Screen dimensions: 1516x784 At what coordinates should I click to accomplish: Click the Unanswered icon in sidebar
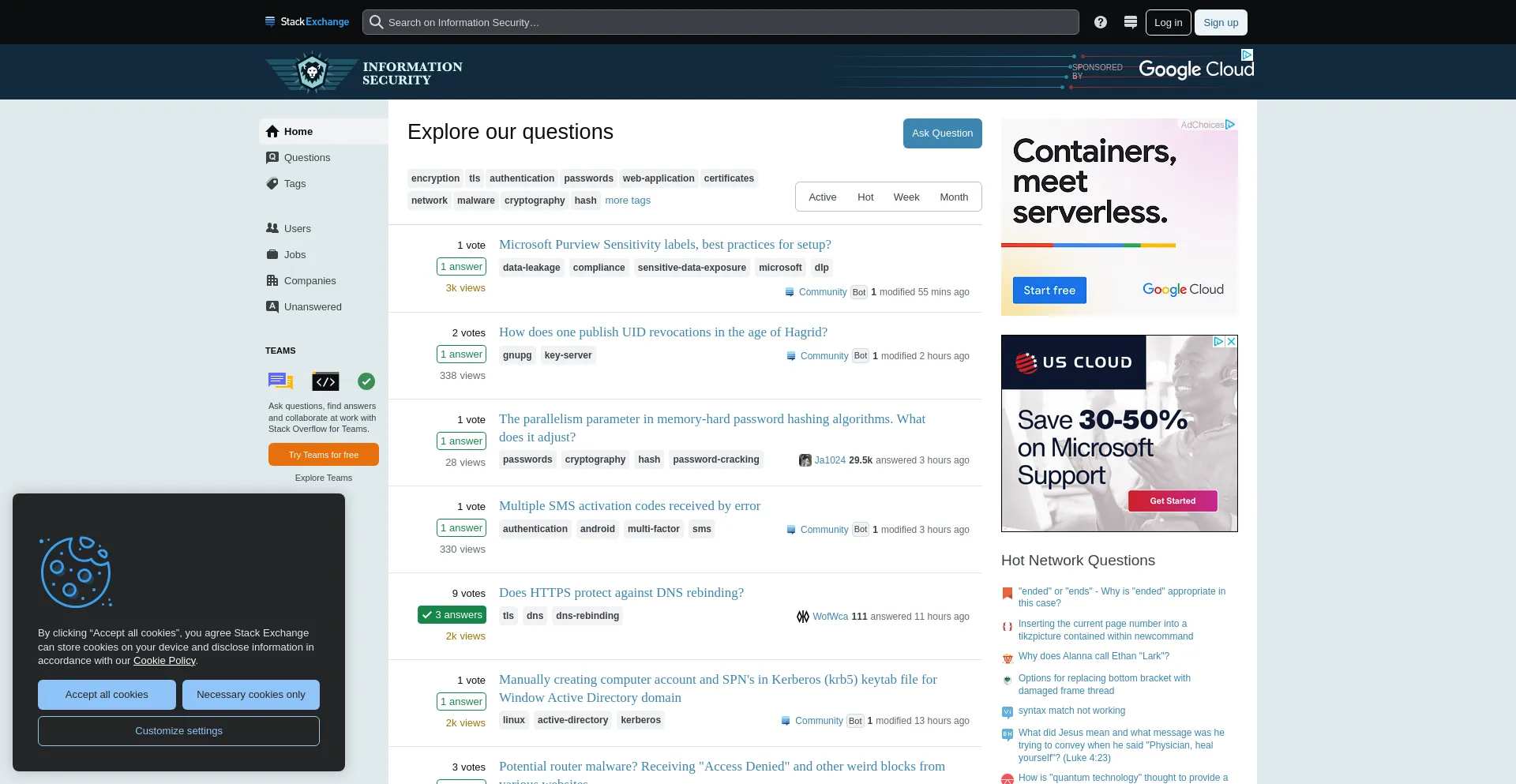[x=272, y=306]
